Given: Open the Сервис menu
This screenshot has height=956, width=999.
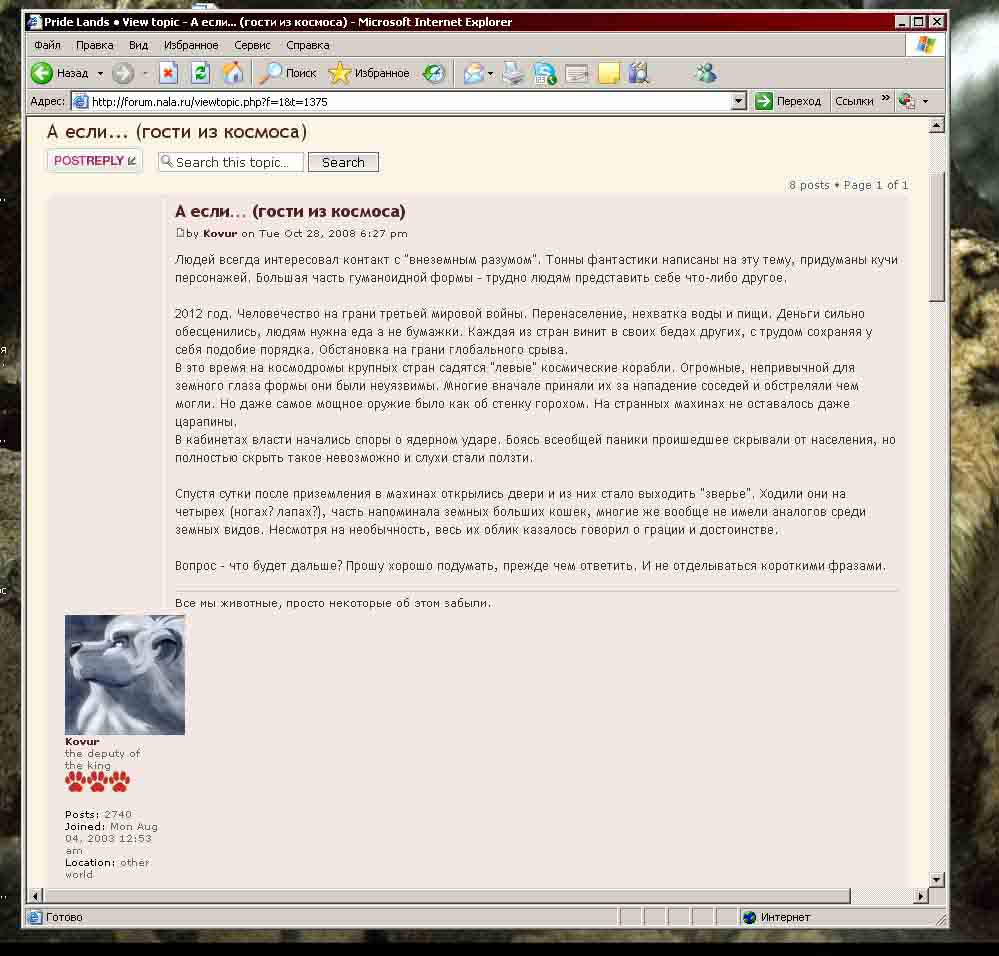Looking at the screenshot, I should coord(252,45).
